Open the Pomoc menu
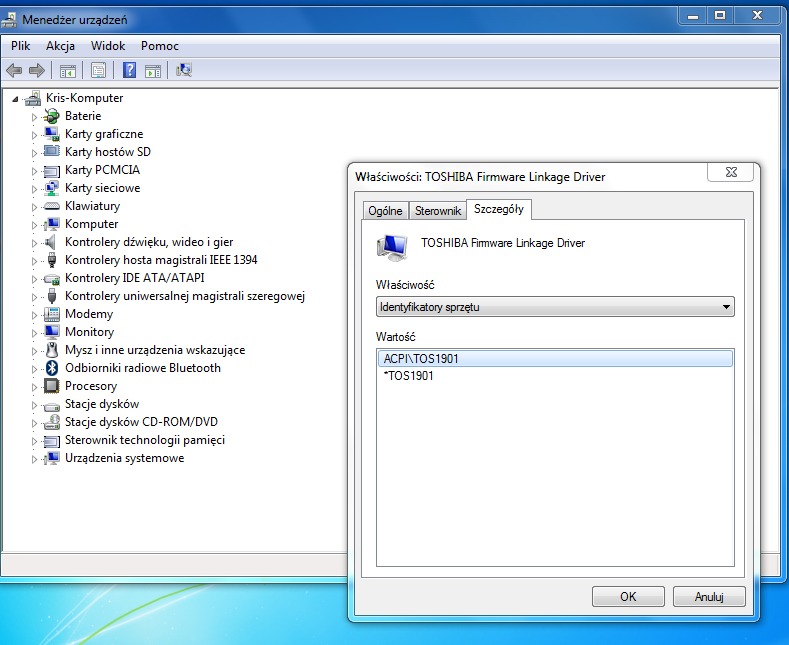The image size is (789, 645). pos(160,46)
